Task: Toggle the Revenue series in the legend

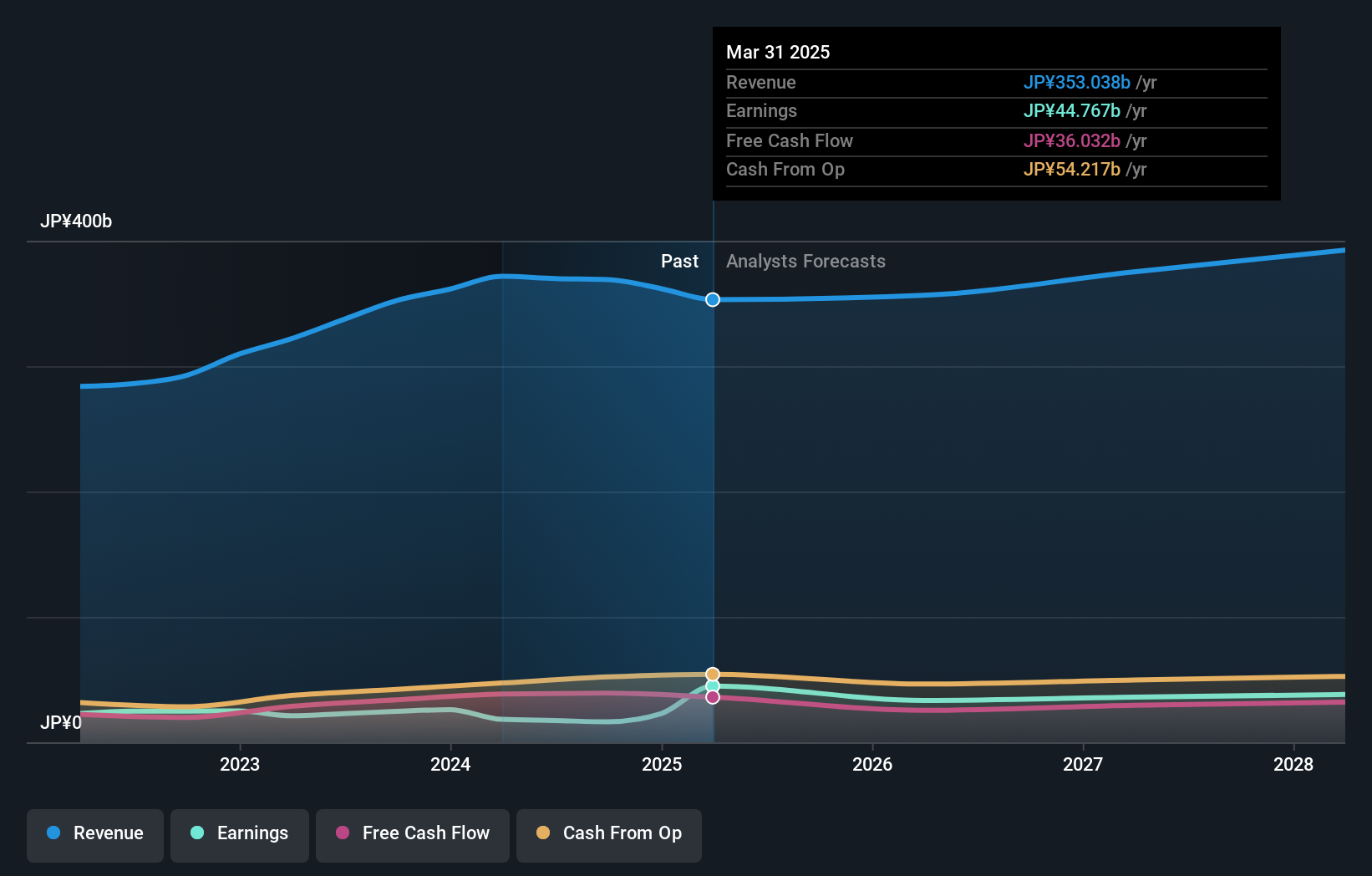Action: tap(95, 835)
